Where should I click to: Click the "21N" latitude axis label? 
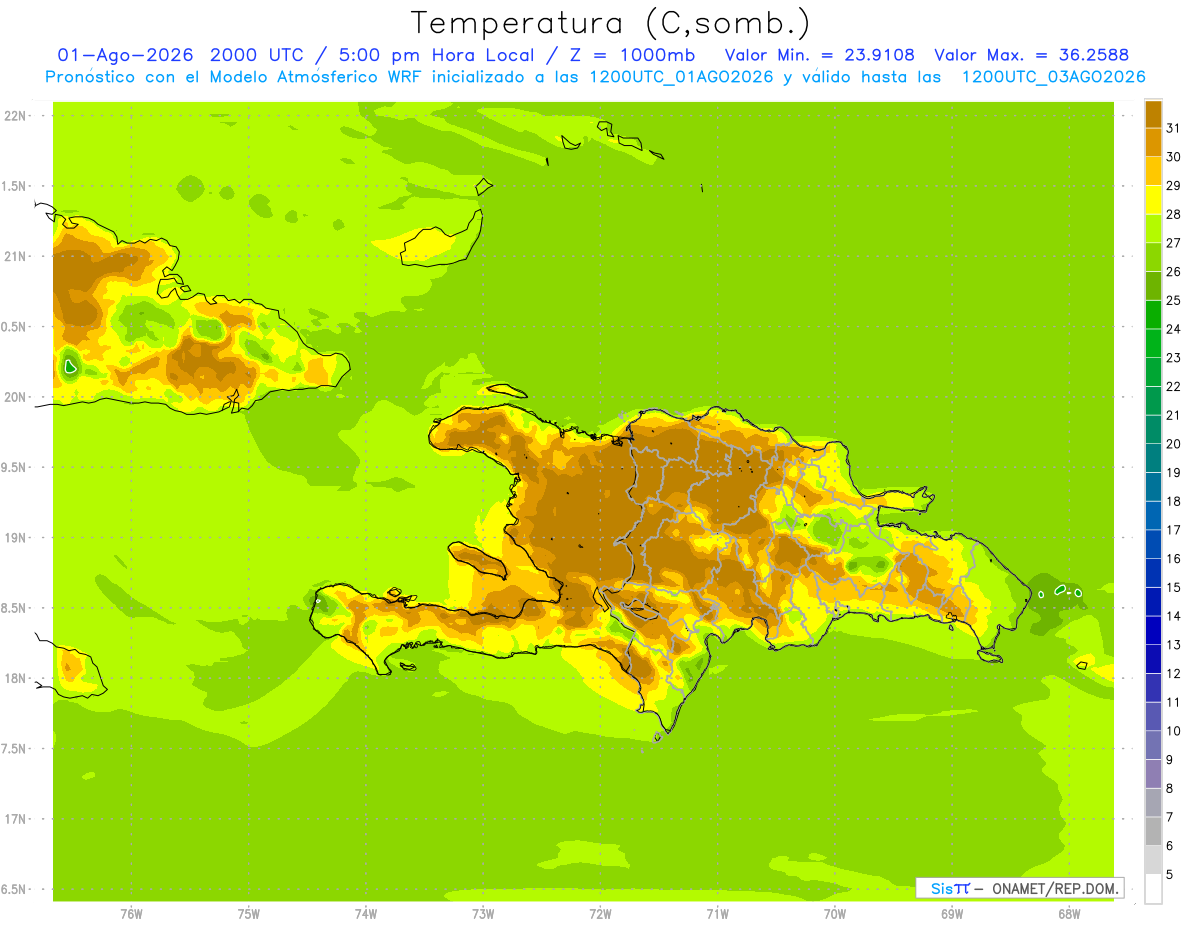15,256
